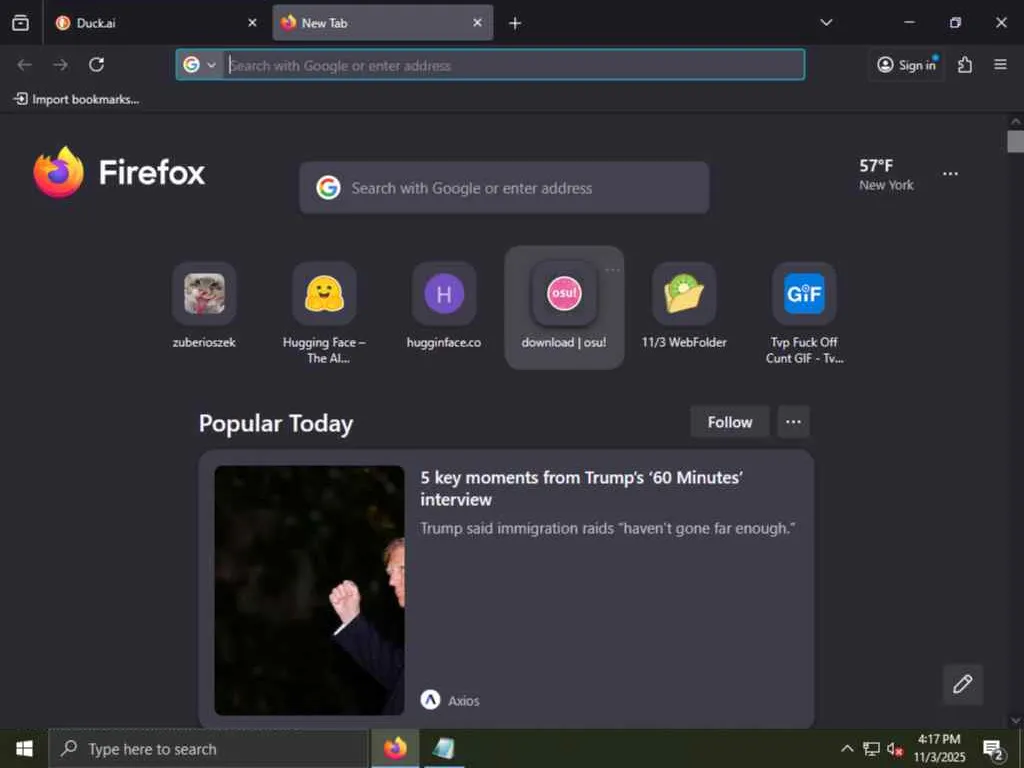Go back with the back arrow
This screenshot has height=768, width=1024.
click(x=25, y=65)
